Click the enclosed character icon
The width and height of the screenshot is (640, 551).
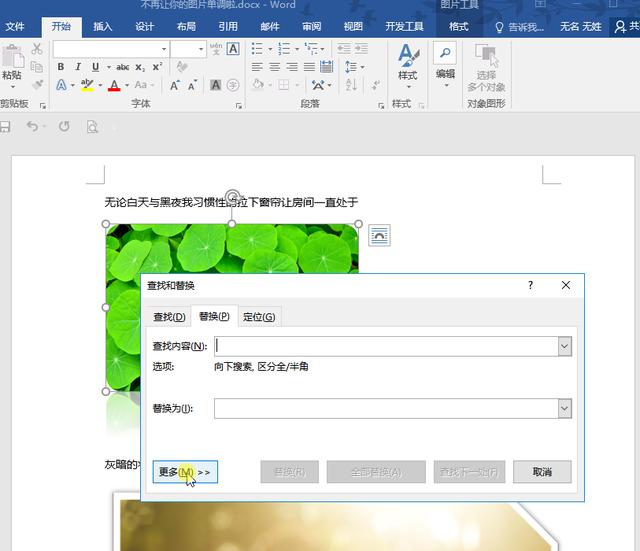click(233, 85)
